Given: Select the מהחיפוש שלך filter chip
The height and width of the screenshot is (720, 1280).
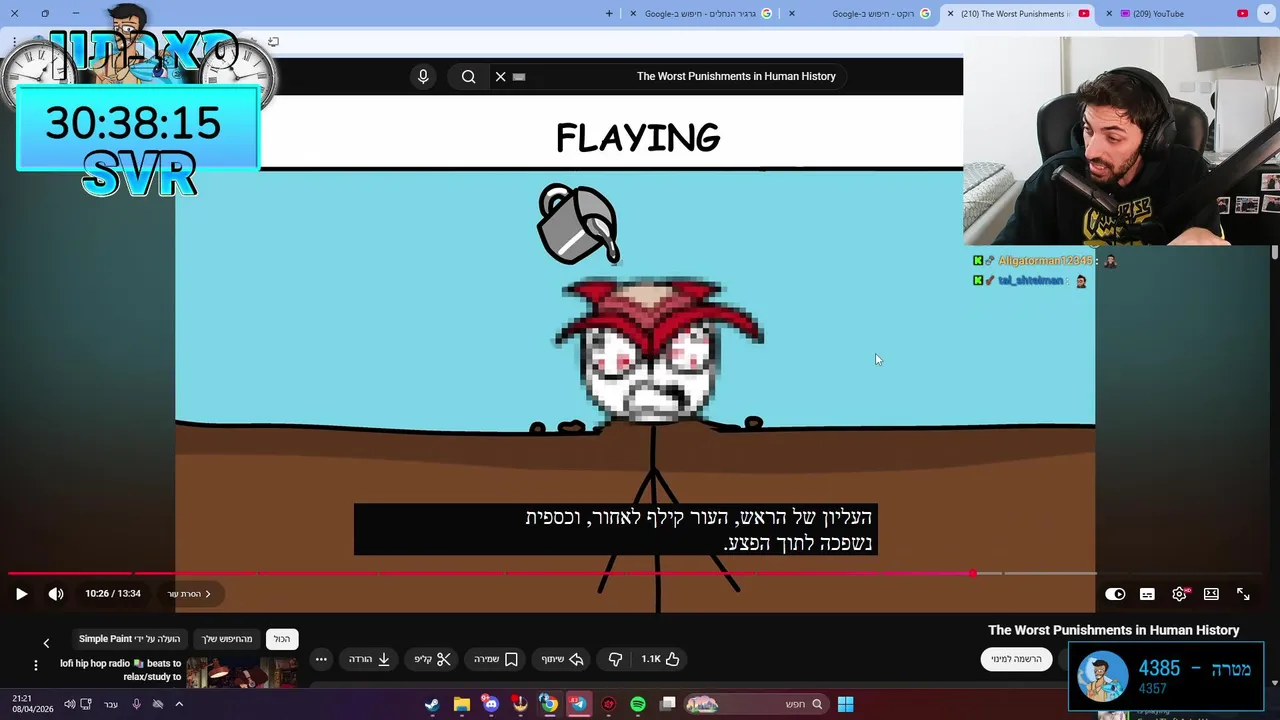Looking at the screenshot, I should pyautogui.click(x=228, y=639).
